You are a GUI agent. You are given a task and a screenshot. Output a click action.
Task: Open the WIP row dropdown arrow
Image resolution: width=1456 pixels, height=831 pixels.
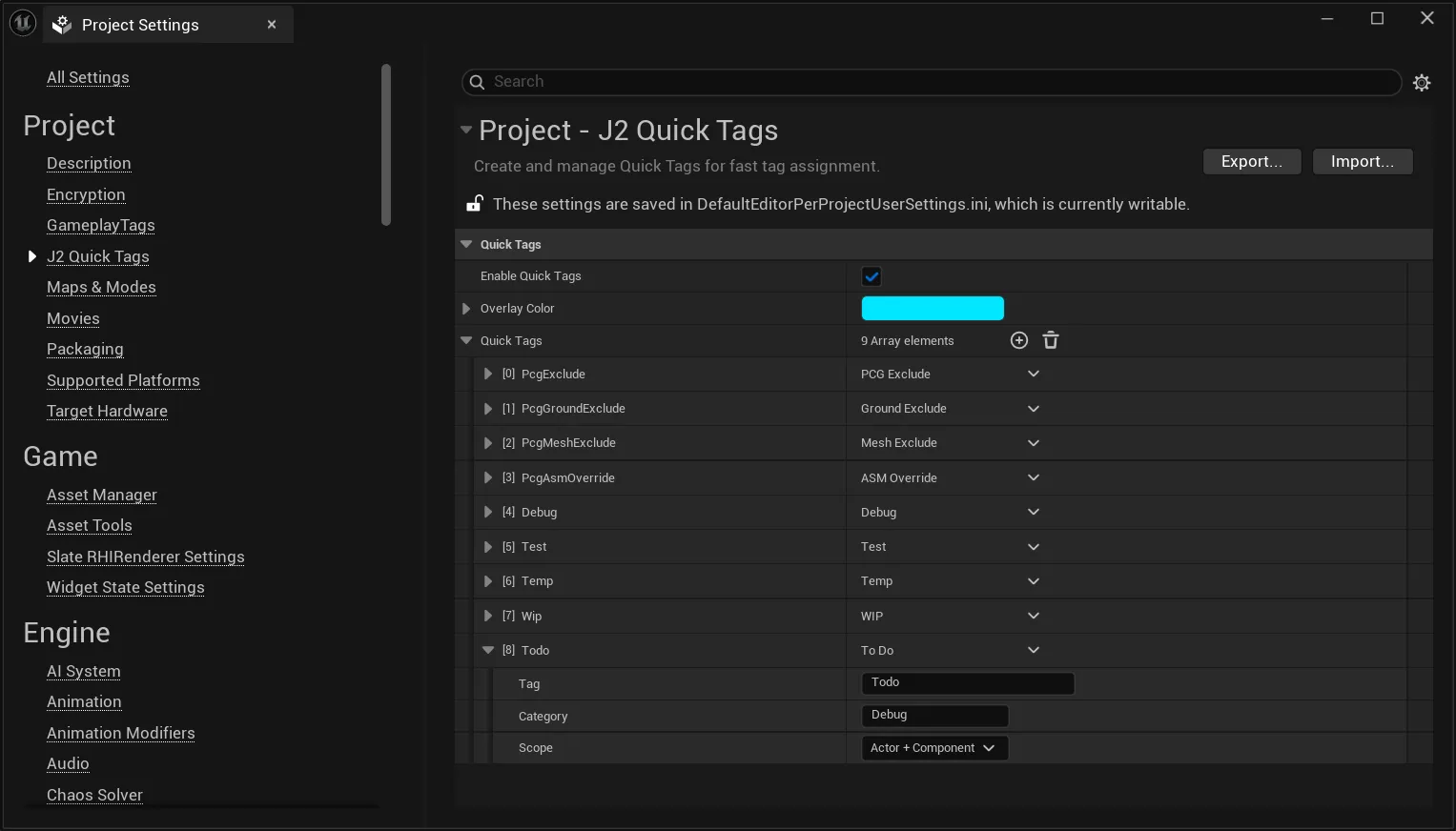(x=1034, y=616)
